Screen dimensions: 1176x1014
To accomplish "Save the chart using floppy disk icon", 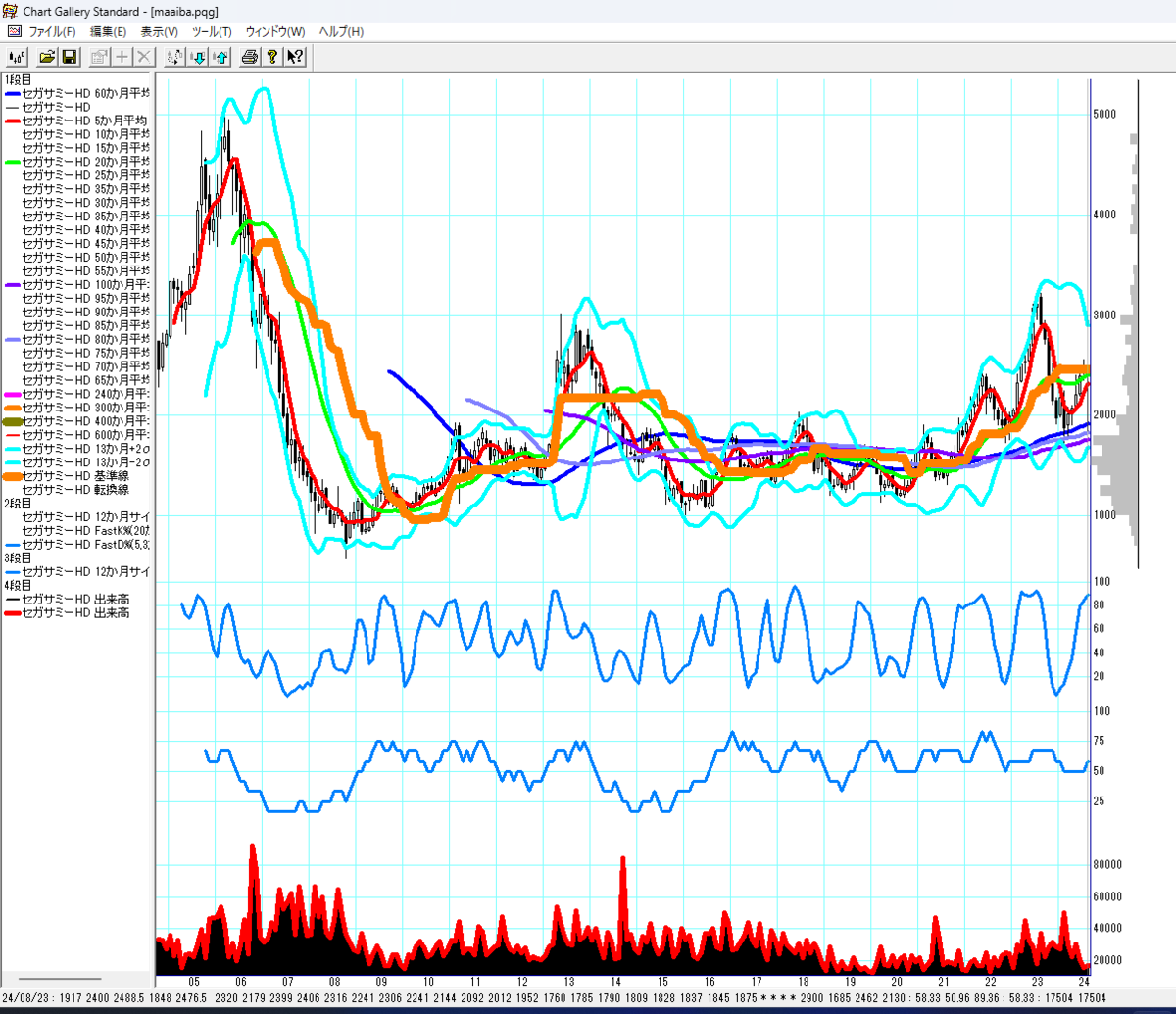I will pos(70,57).
